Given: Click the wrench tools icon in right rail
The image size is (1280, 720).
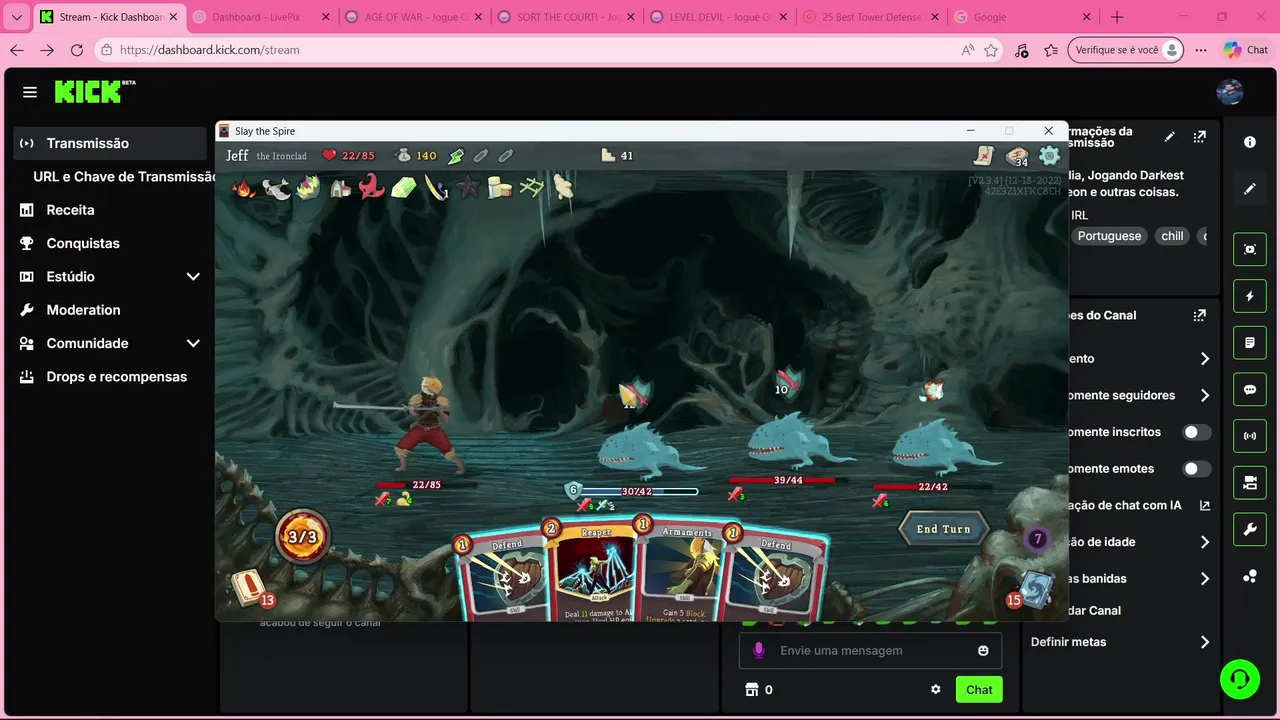Looking at the screenshot, I should tap(1250, 530).
